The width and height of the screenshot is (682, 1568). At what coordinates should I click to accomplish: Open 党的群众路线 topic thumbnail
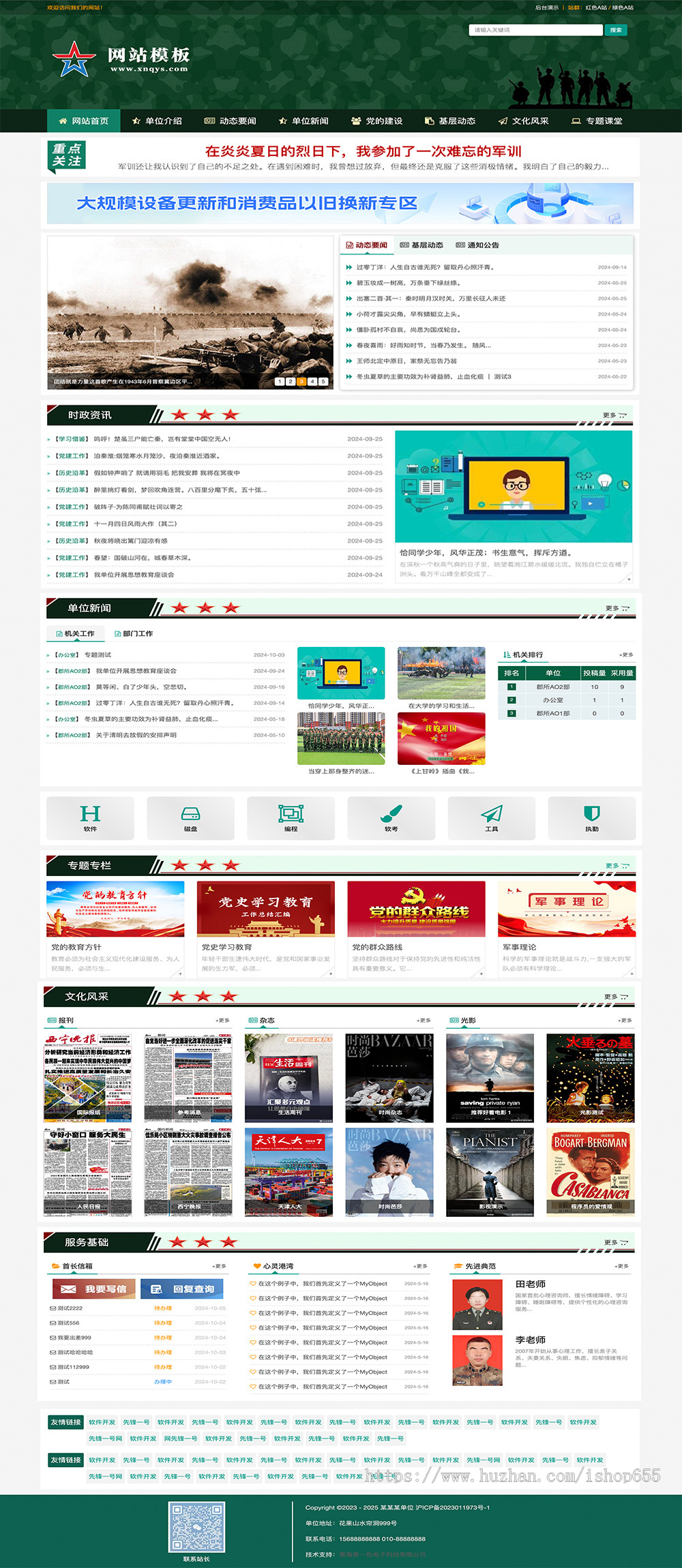(416, 909)
